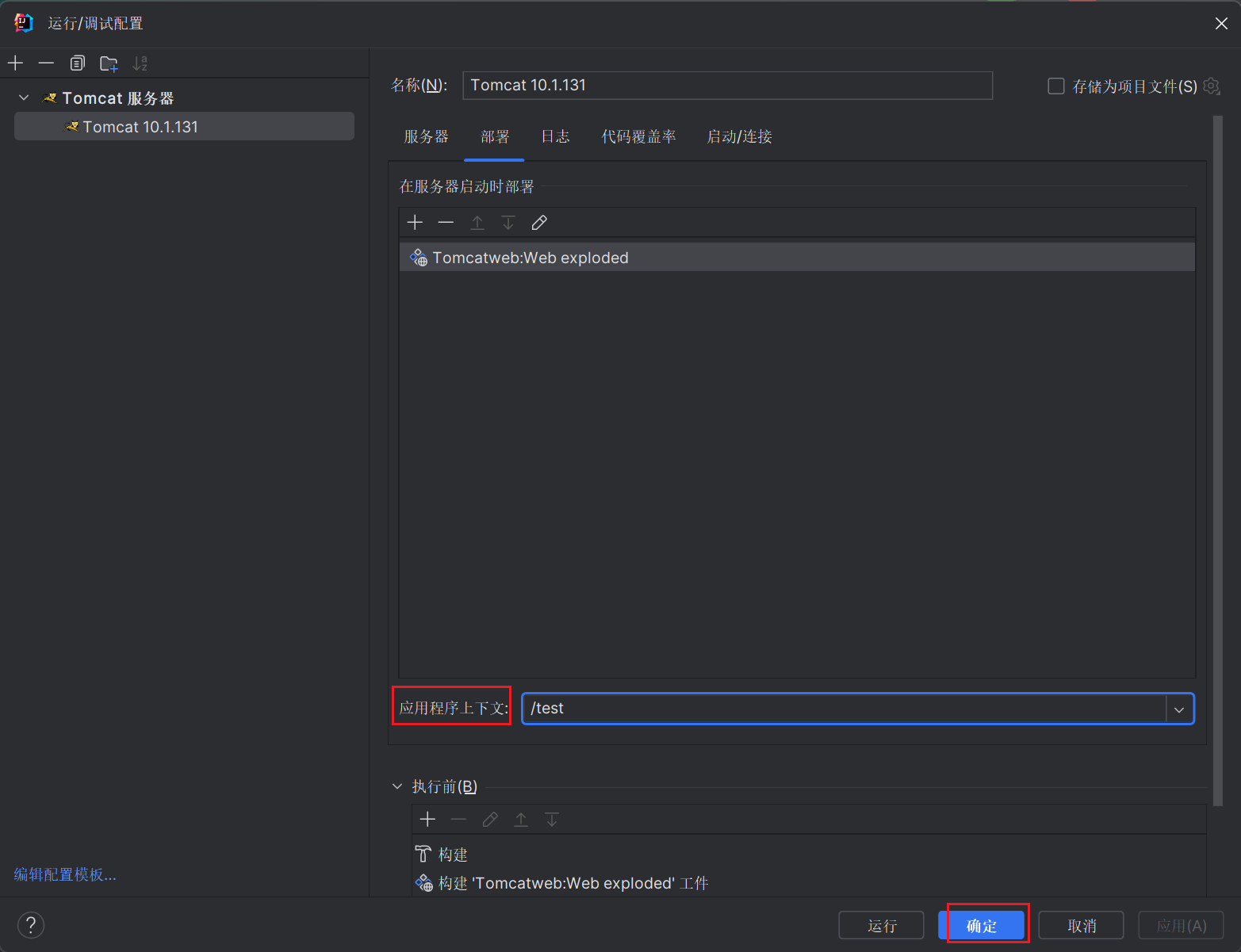
Task: Remove the selected deployment artifact
Action: [x=446, y=223]
